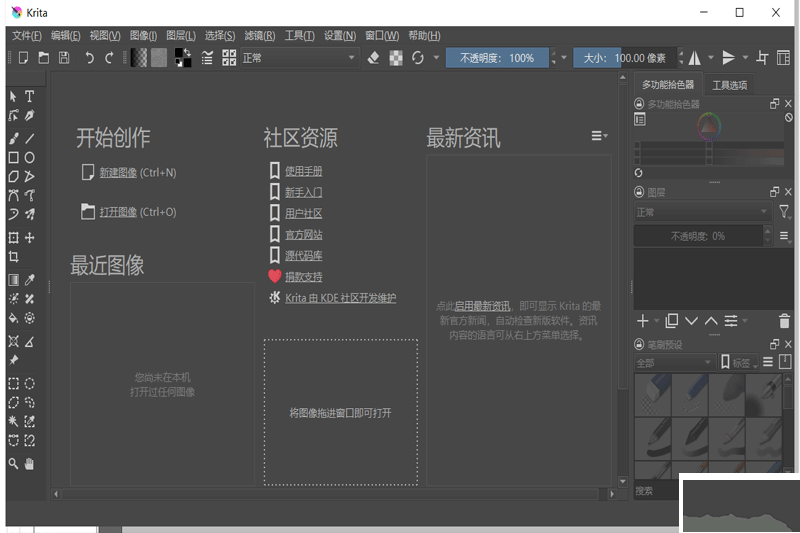Viewport: 800px width, 533px height.
Task: Select the Zoom magnifier tool
Action: (14, 463)
